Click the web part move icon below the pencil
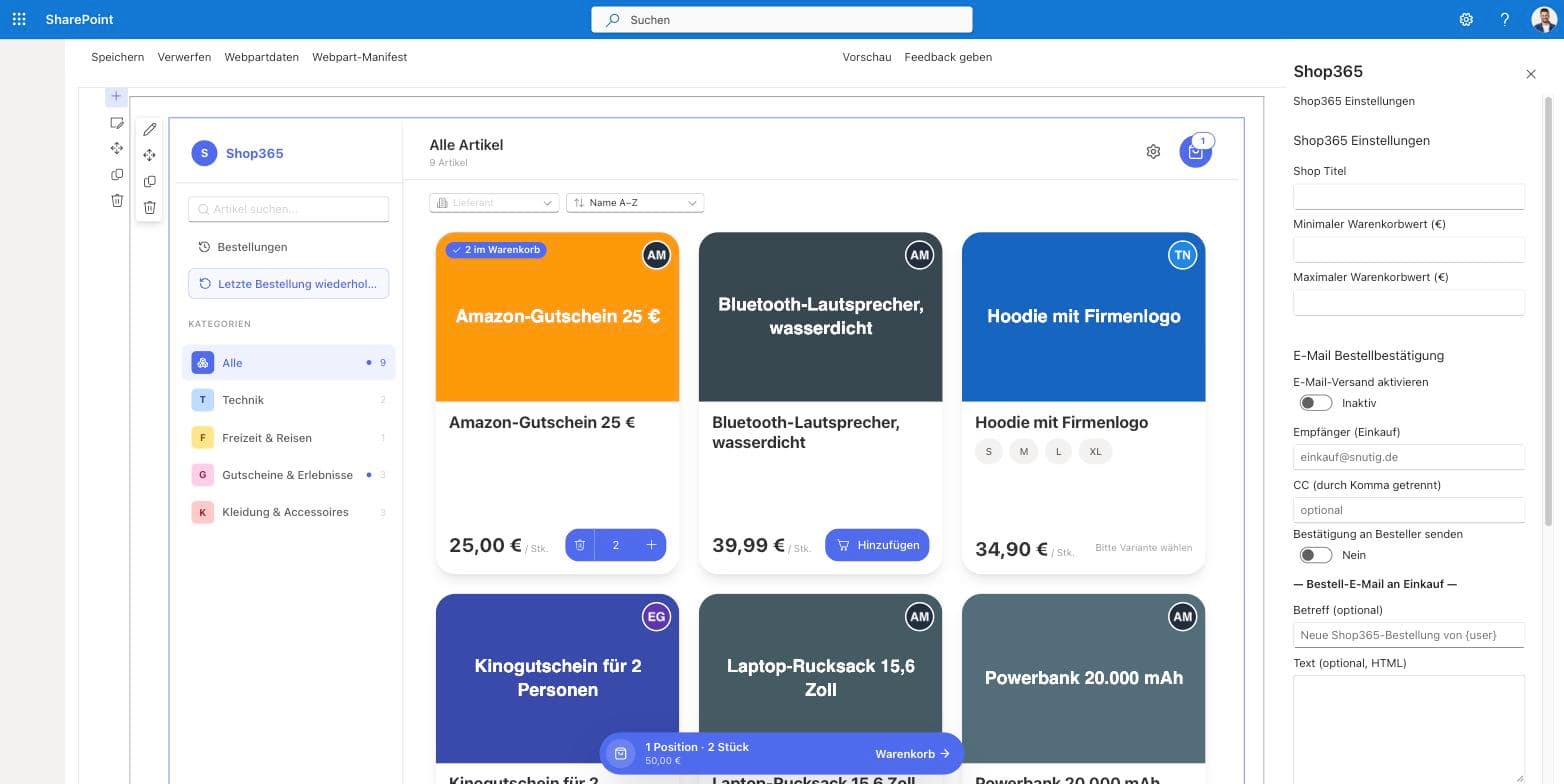 point(150,155)
